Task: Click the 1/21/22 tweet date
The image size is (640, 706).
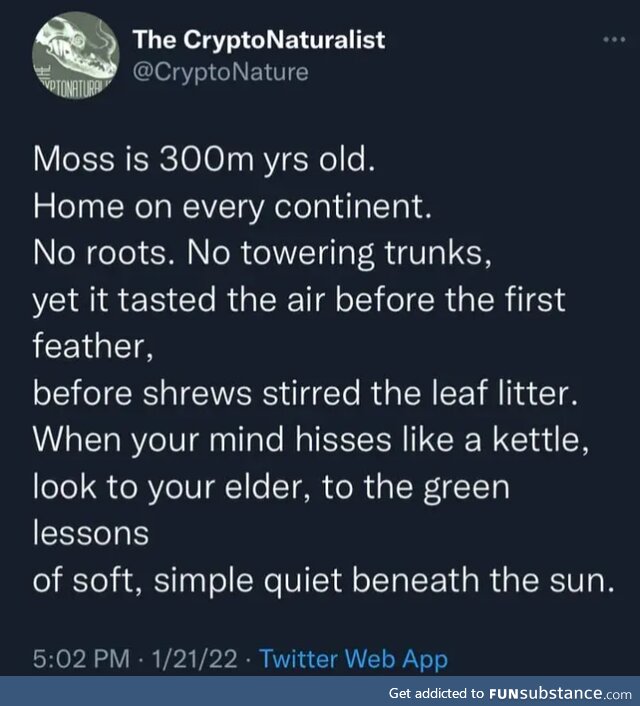Action: (195, 659)
